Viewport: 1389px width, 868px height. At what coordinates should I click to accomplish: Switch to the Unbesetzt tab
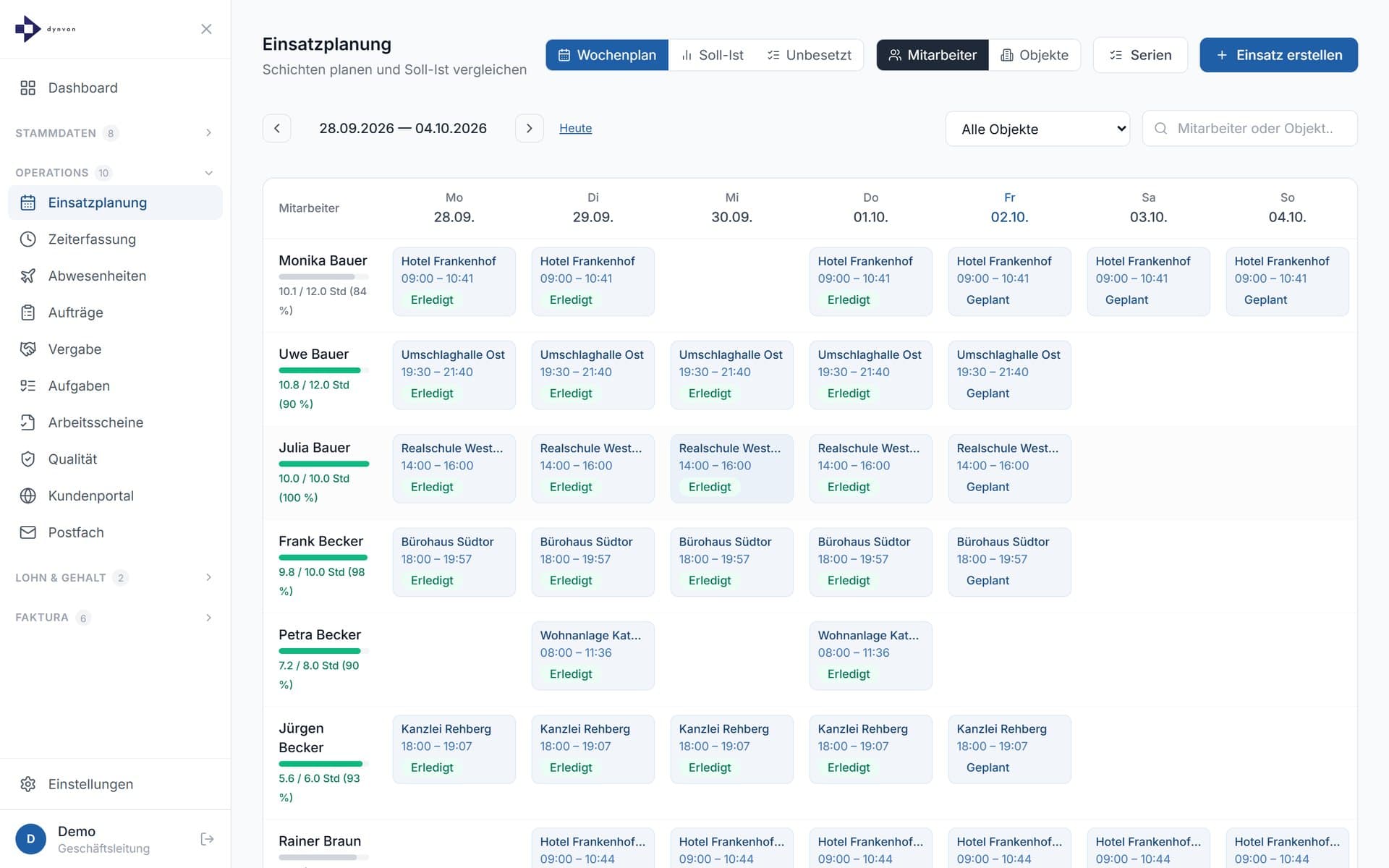tap(809, 55)
